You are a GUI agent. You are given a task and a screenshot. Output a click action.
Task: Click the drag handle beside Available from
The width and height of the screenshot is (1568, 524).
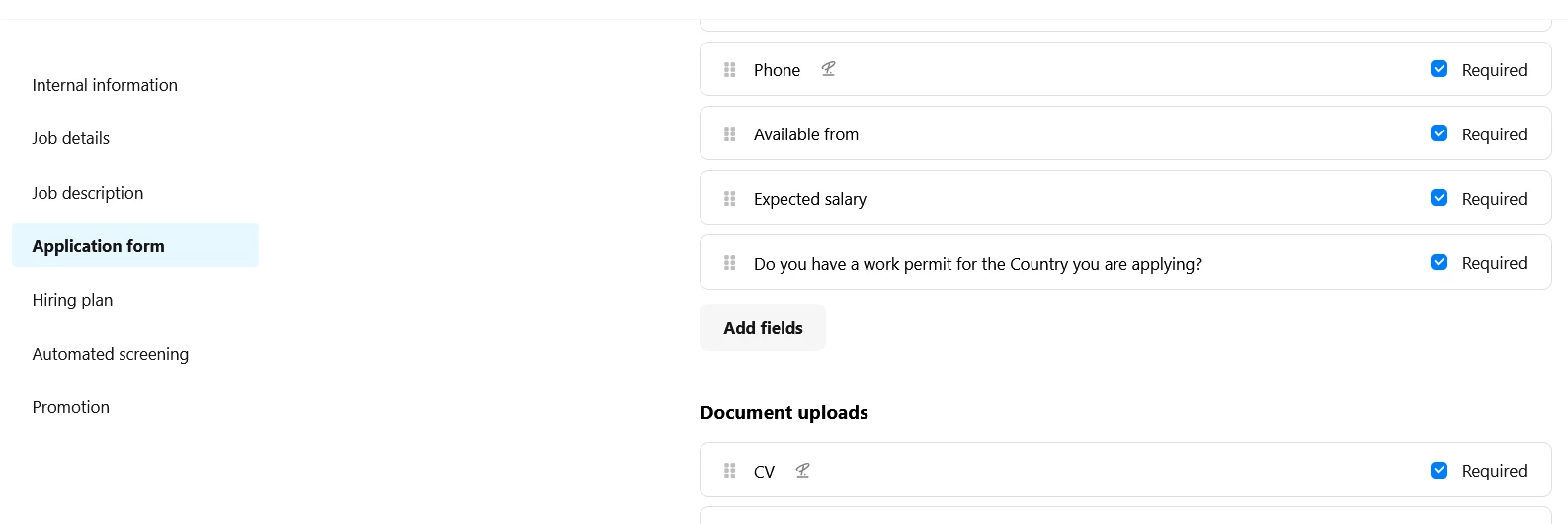(730, 134)
